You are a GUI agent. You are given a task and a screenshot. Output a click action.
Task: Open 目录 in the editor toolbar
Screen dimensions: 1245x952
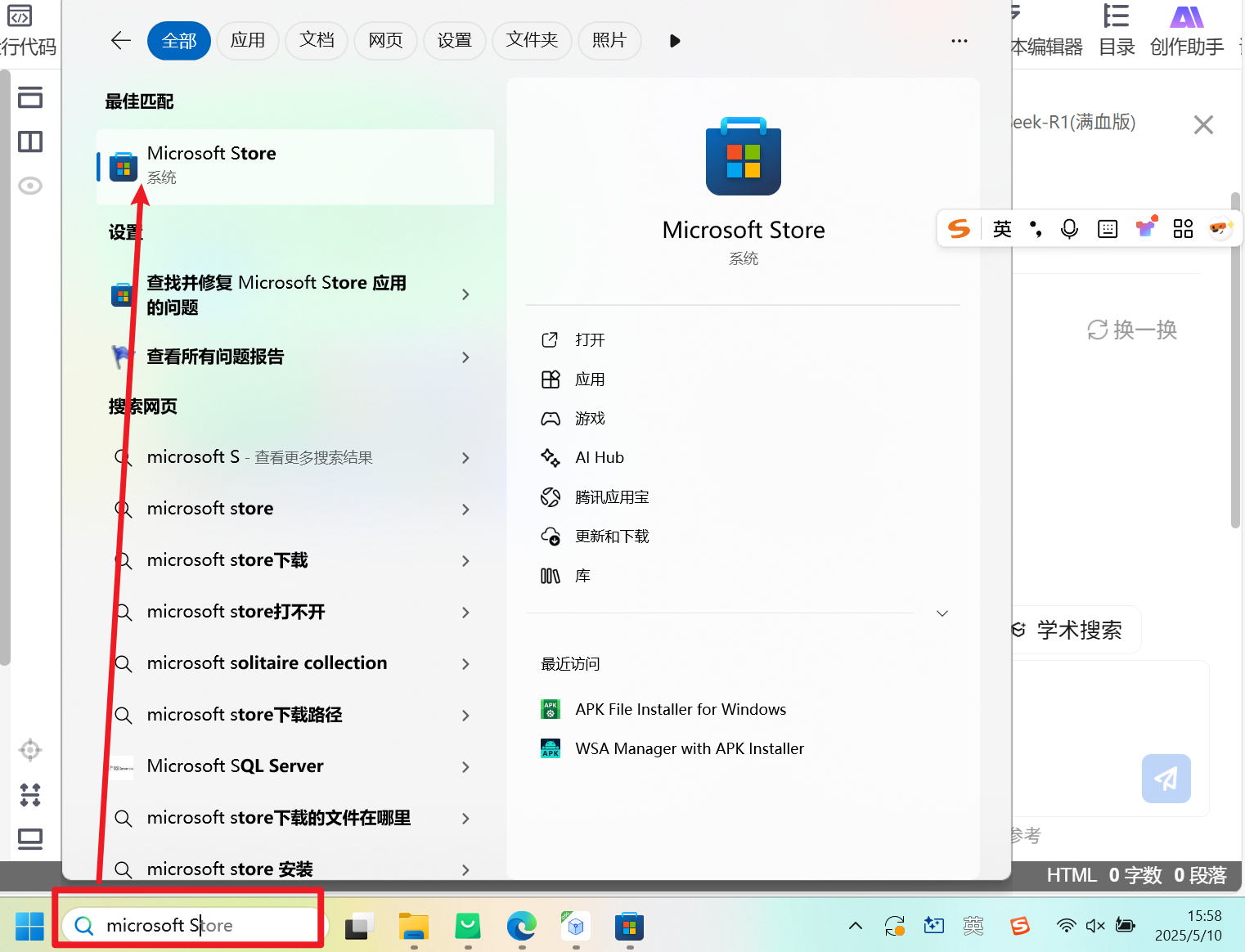(1117, 31)
